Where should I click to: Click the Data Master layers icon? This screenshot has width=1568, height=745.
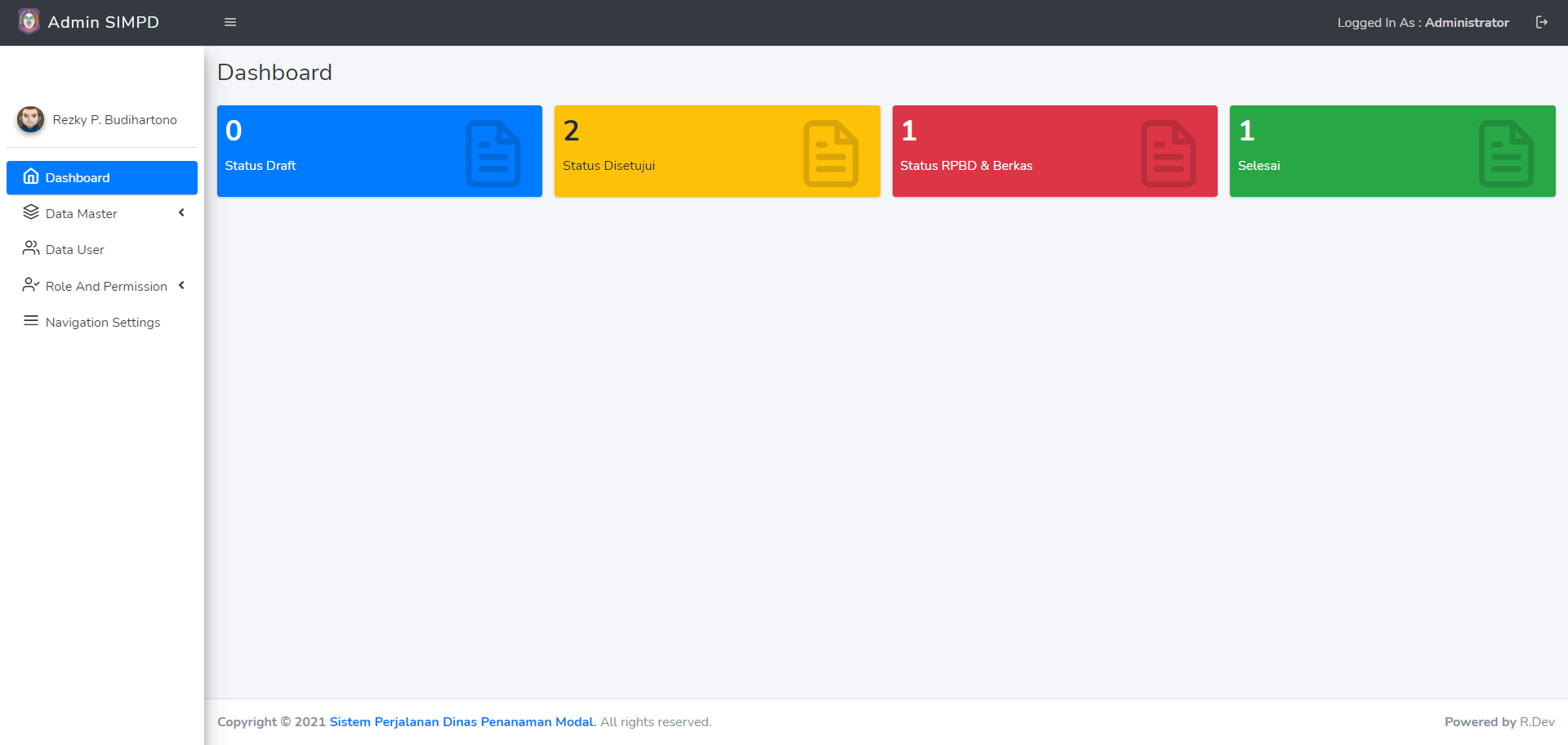pyautogui.click(x=31, y=212)
